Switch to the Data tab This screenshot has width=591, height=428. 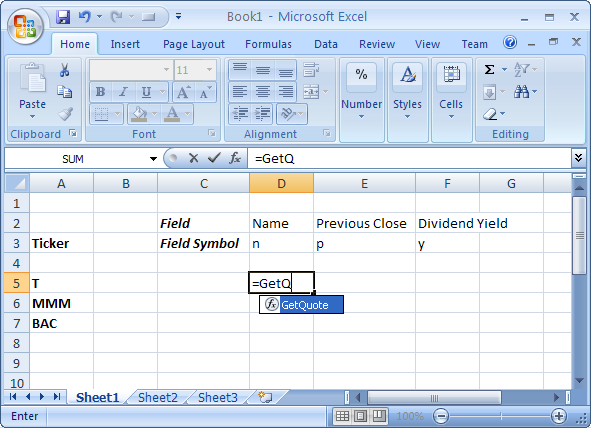pos(326,44)
